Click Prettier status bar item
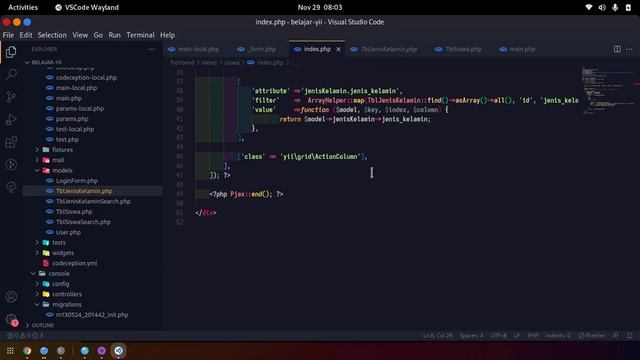This screenshot has height=360, width=640. pos(591,336)
